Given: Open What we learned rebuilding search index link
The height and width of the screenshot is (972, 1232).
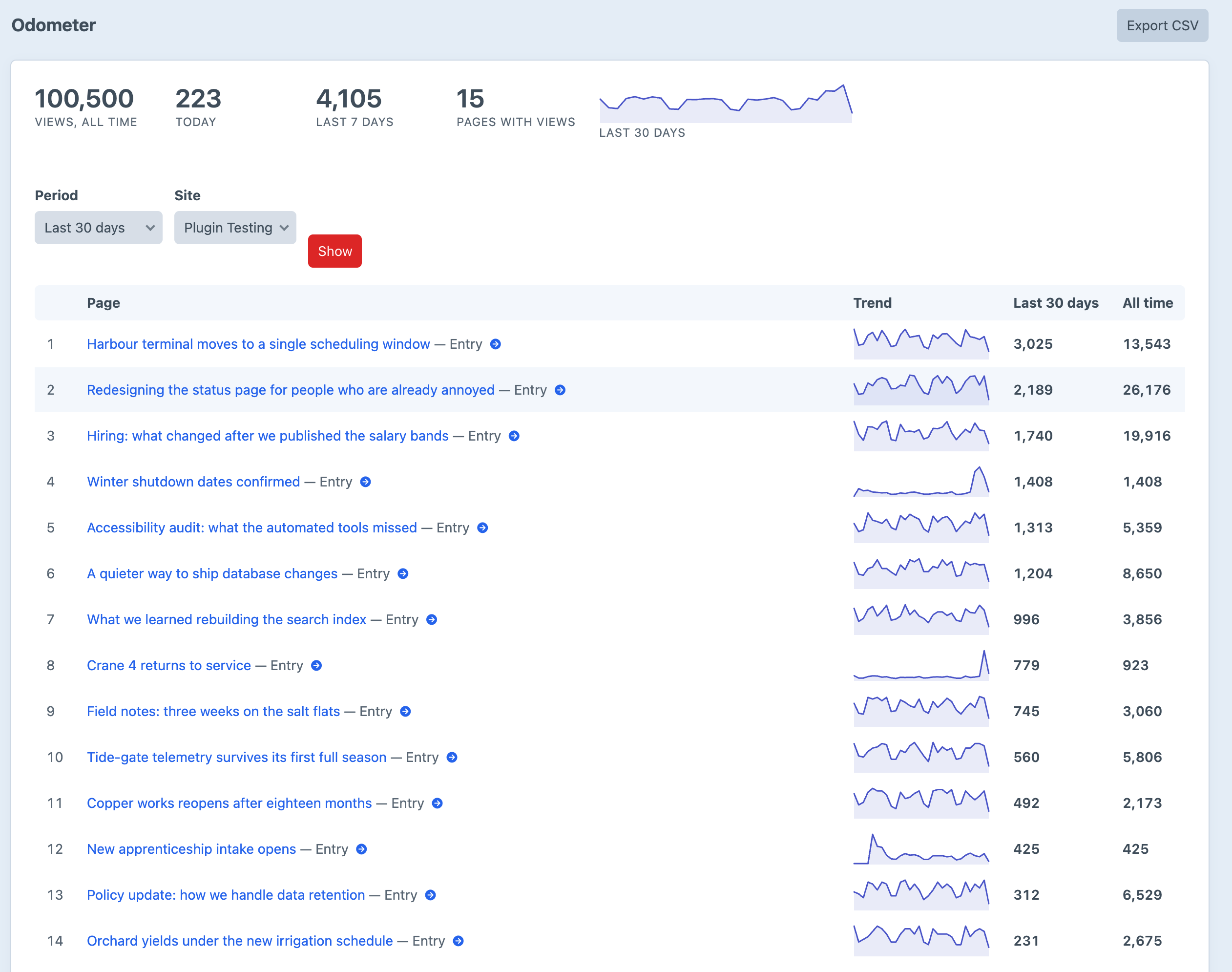Looking at the screenshot, I should click(227, 620).
